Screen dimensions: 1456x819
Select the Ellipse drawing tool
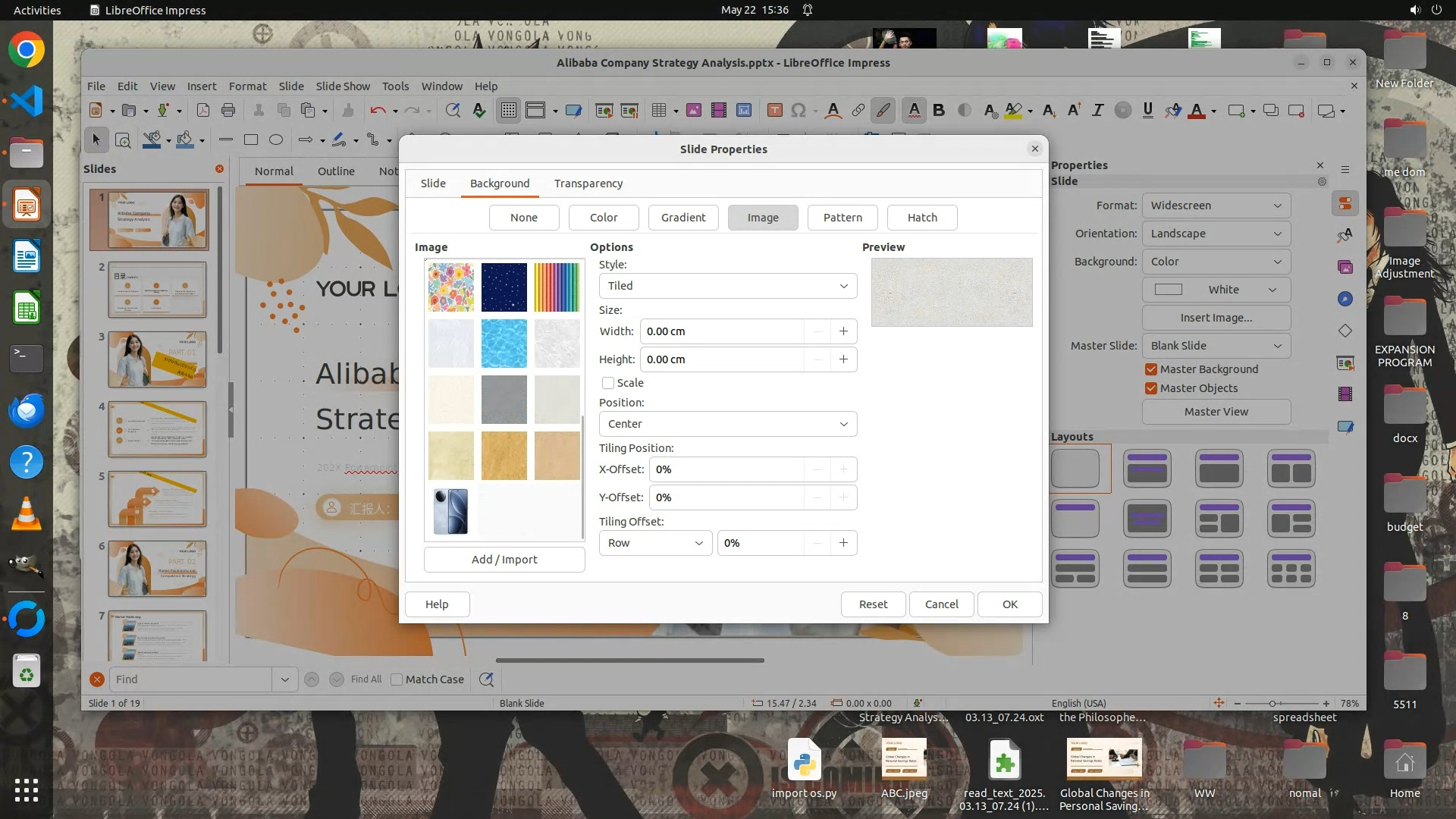click(x=276, y=140)
